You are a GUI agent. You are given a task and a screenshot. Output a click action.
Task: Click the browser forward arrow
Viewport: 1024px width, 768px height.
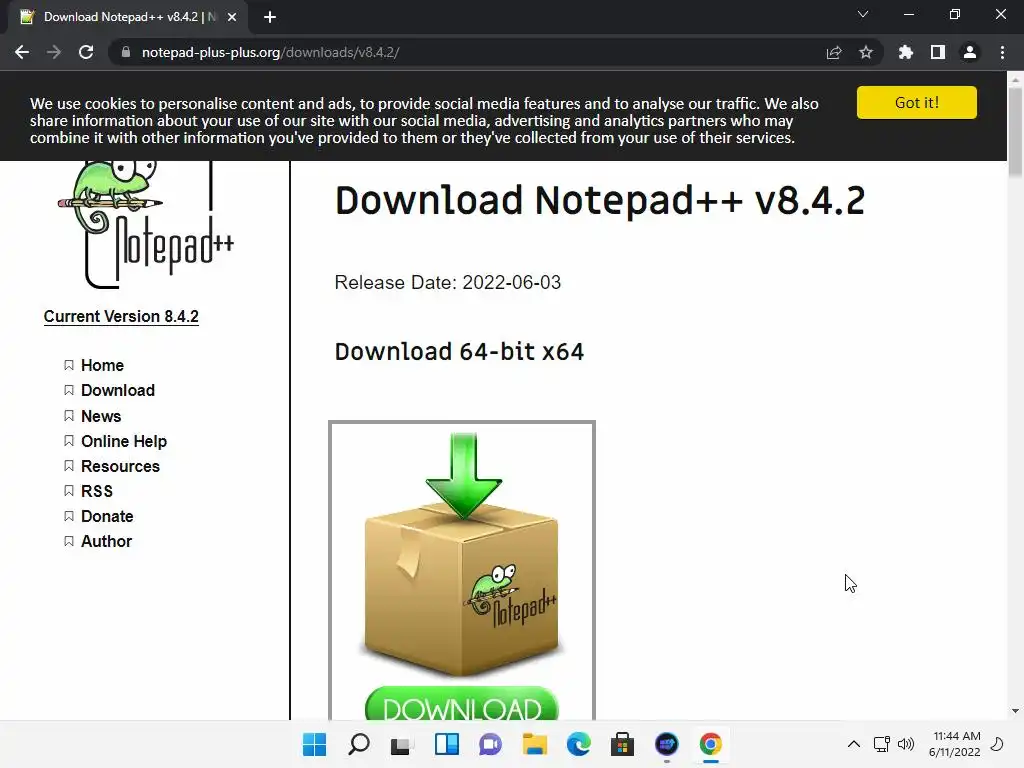click(54, 52)
